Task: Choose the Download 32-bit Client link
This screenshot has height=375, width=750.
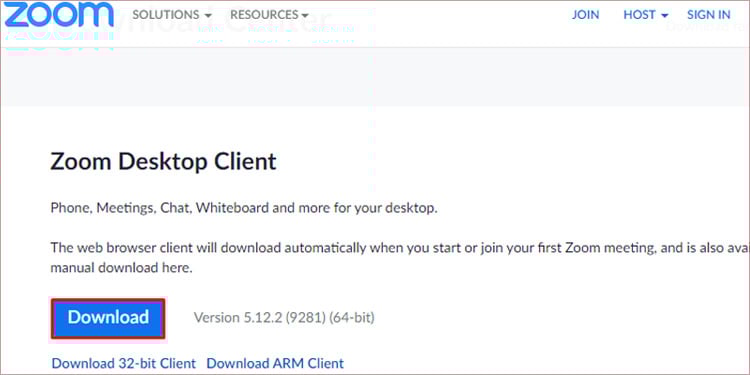Action: point(123,363)
